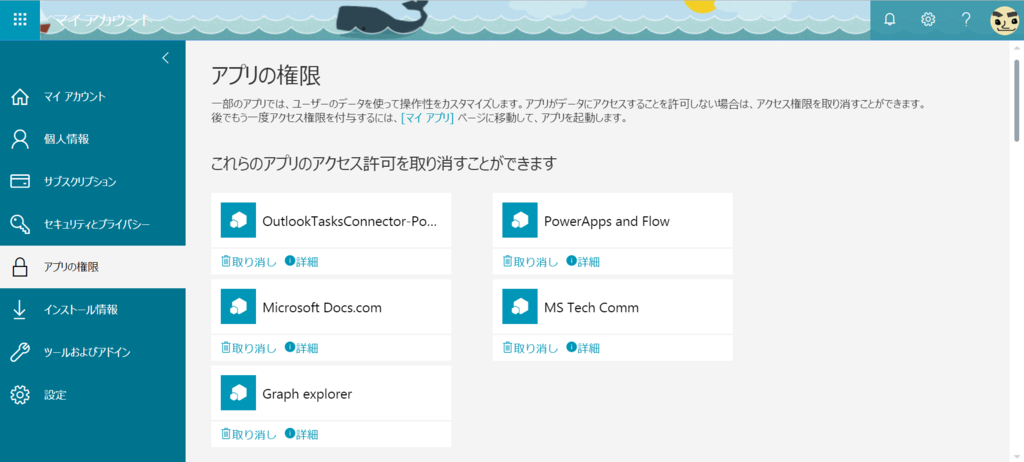
Task: Show details (詳細) for OutlookTasksConnector
Action: click(x=302, y=262)
